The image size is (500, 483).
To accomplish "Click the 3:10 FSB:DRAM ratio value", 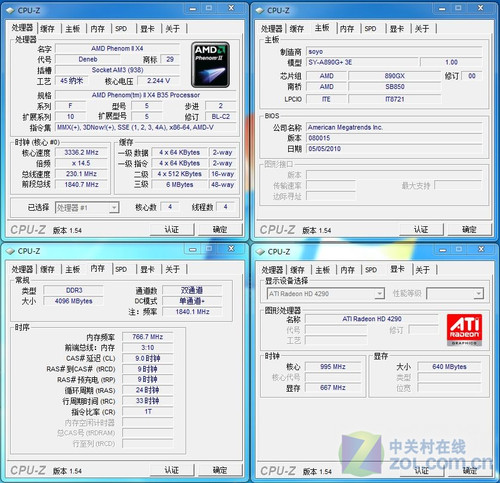I will (148, 348).
